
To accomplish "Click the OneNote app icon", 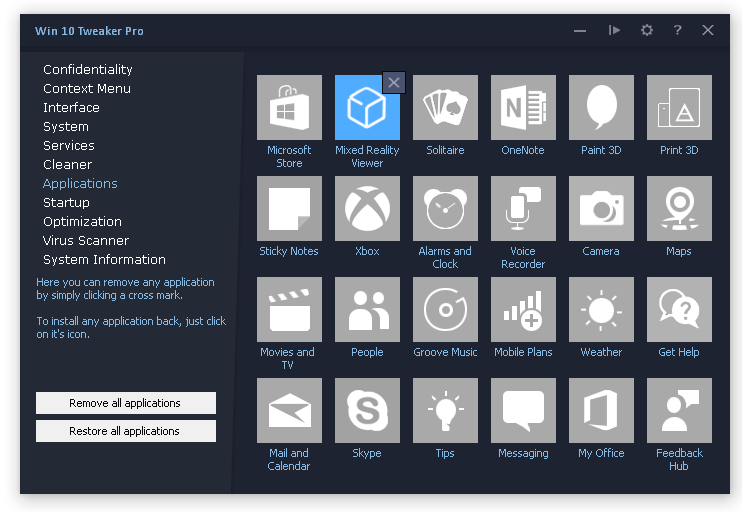I will [x=523, y=108].
